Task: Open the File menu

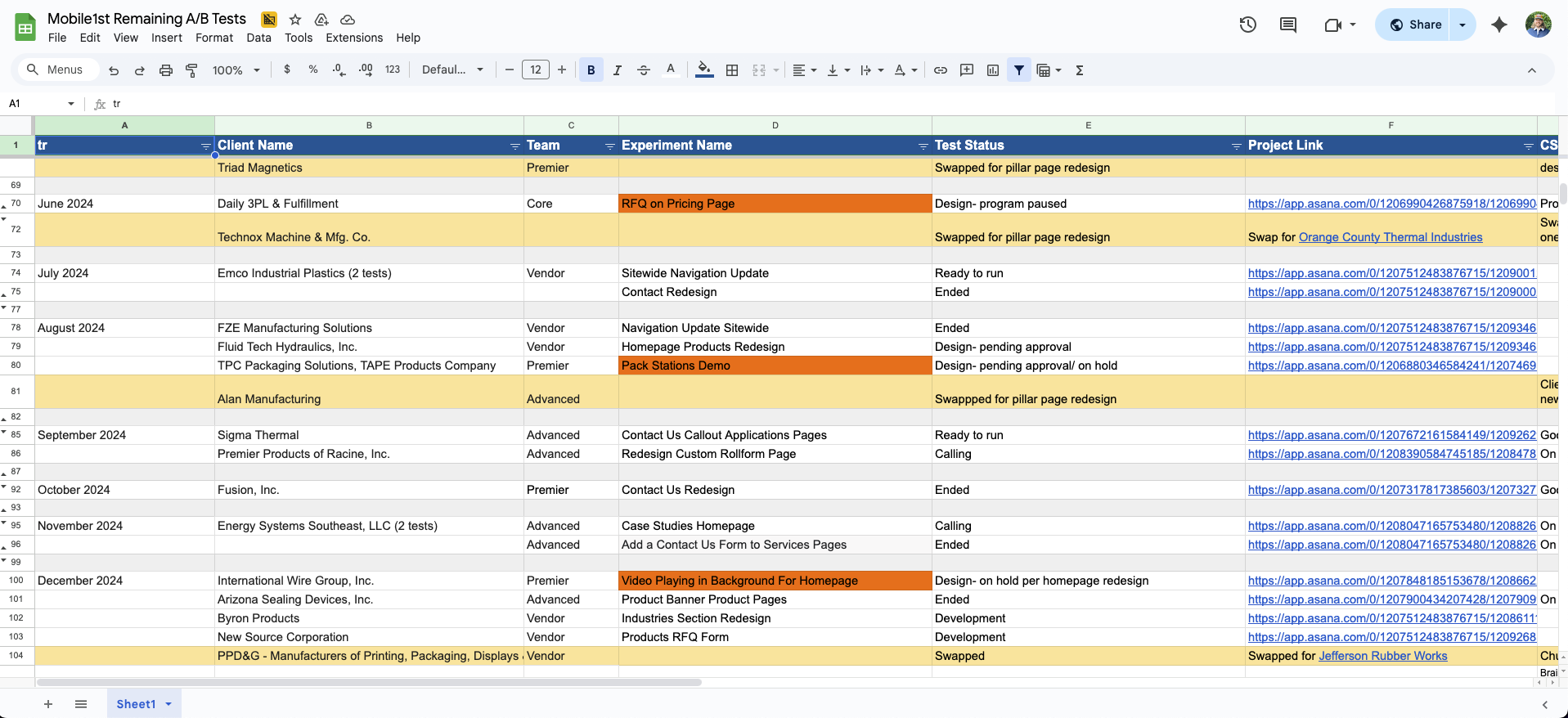Action: tap(57, 38)
